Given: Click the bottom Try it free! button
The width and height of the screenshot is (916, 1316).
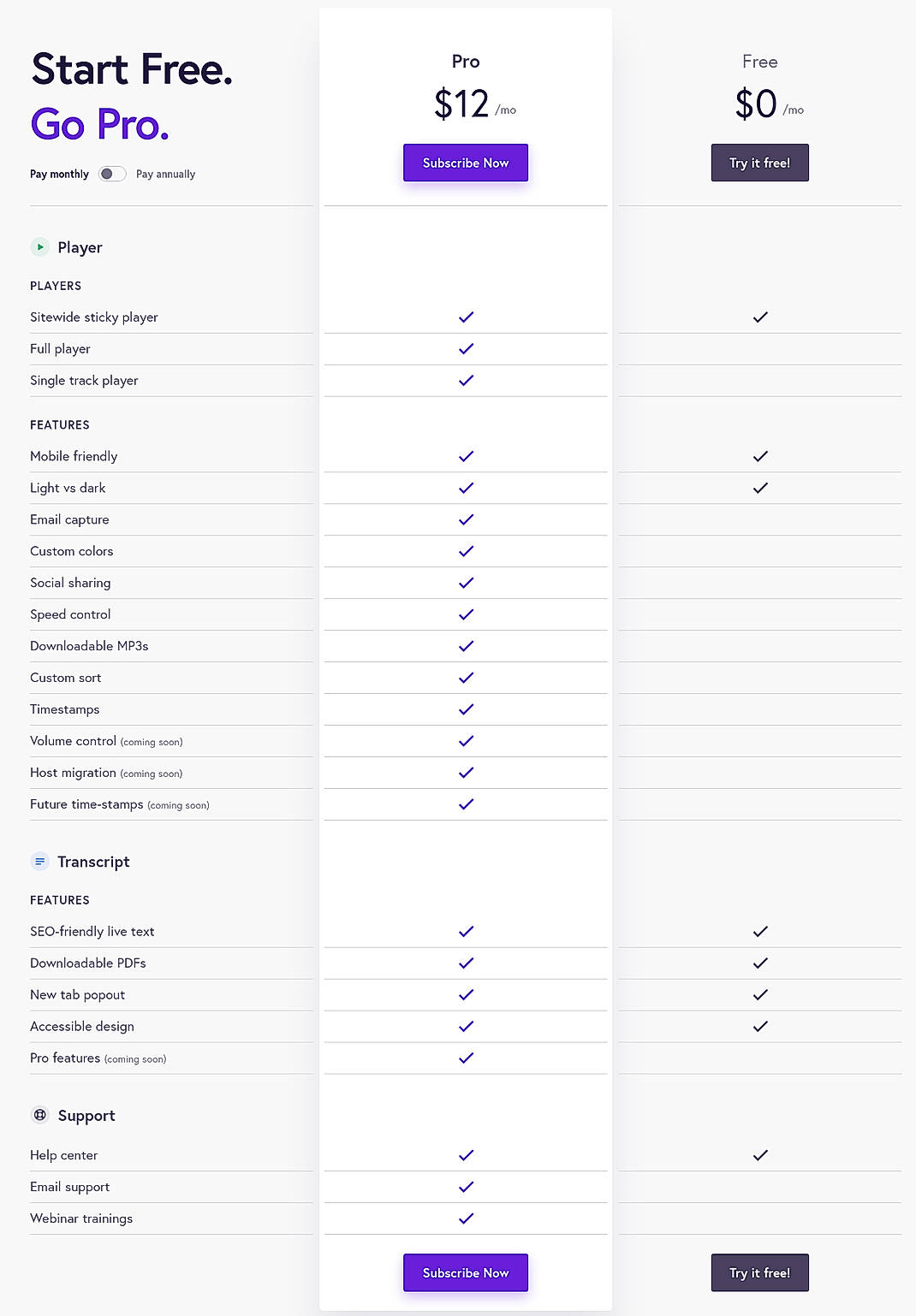Looking at the screenshot, I should pyautogui.click(x=759, y=1272).
